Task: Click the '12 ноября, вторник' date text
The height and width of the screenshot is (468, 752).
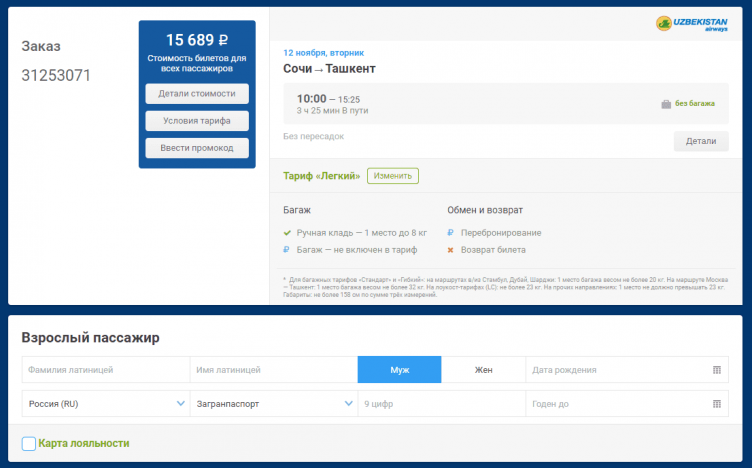Action: click(x=323, y=53)
